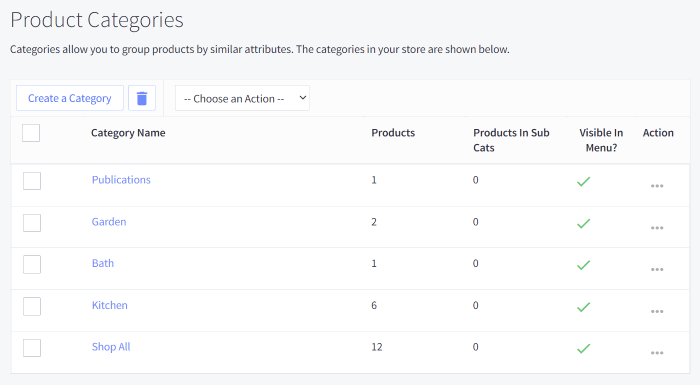Click the product count 6 for Kitchen
Screen dimensions: 700x385
click(x=374, y=305)
